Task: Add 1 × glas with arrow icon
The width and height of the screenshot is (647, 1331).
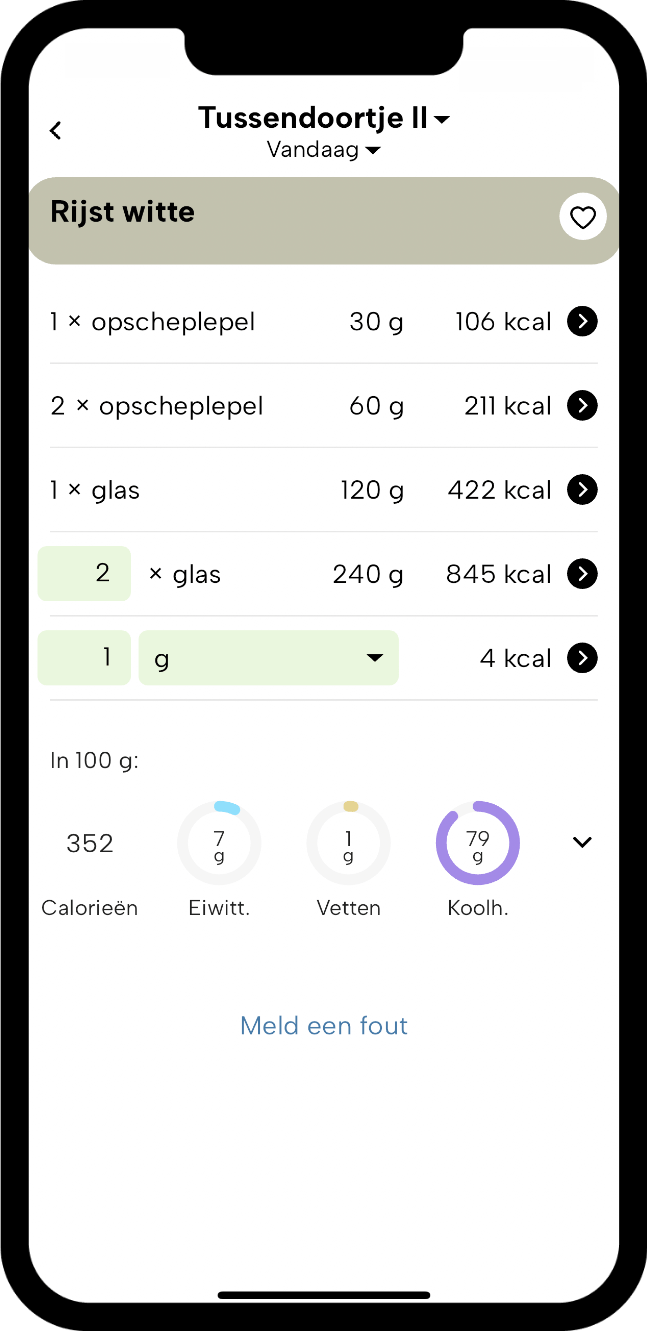Action: pyautogui.click(x=582, y=489)
